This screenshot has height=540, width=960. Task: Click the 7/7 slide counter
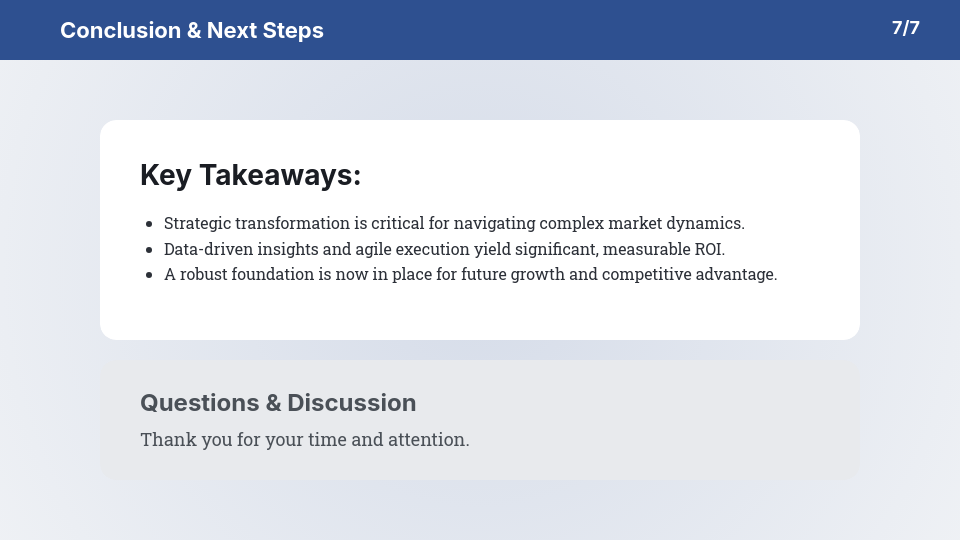click(x=905, y=28)
